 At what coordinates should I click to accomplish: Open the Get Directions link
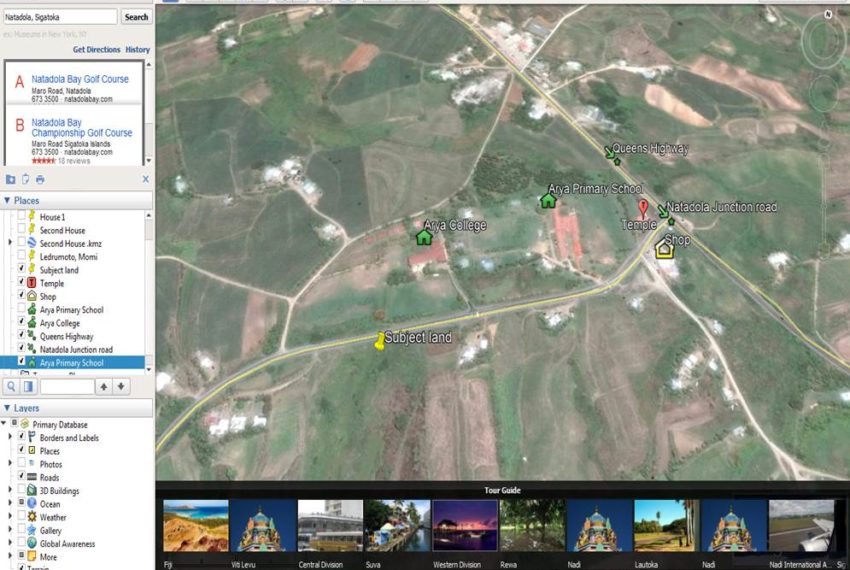[x=96, y=49]
